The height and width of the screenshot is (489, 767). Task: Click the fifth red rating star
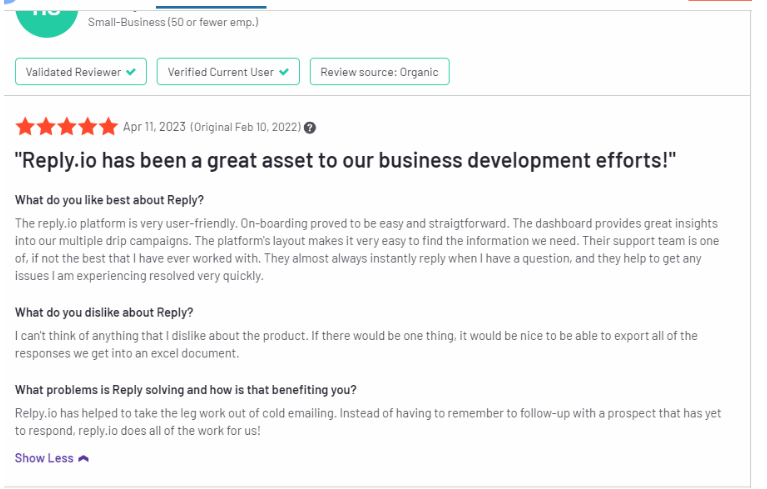(x=108, y=127)
